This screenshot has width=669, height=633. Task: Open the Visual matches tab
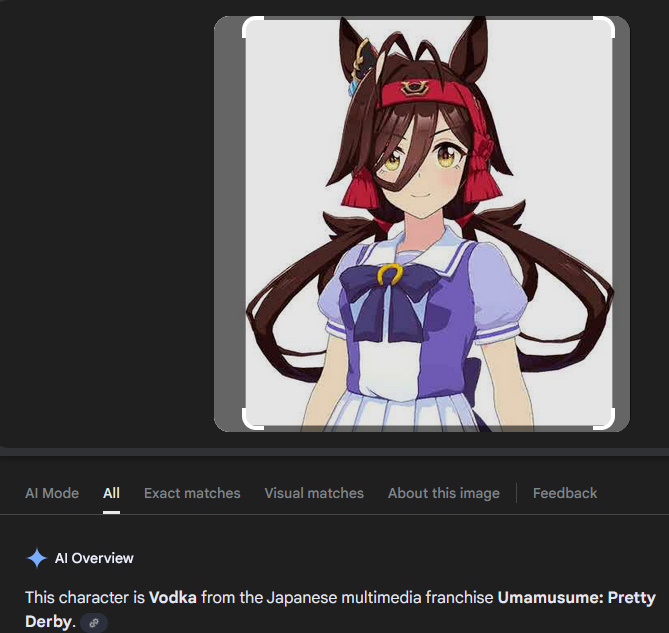point(314,493)
